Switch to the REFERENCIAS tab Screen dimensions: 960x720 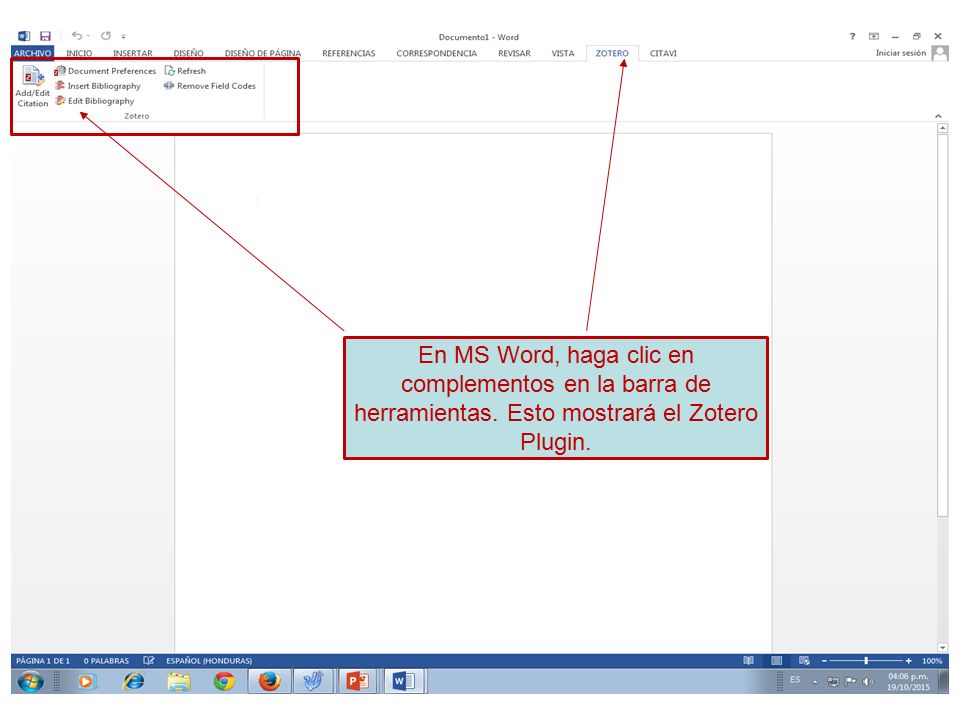pos(349,53)
